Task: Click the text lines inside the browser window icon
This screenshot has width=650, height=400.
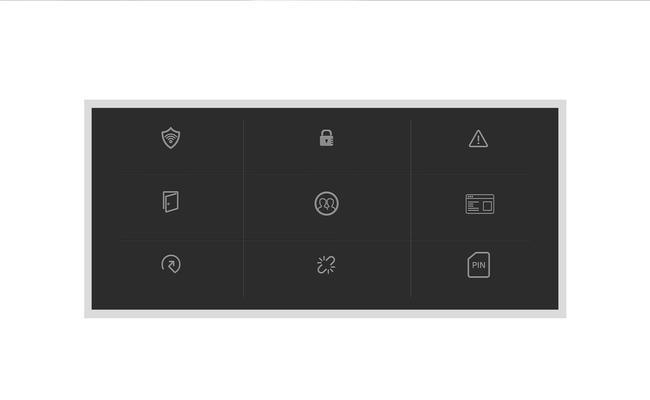Action: pos(473,206)
